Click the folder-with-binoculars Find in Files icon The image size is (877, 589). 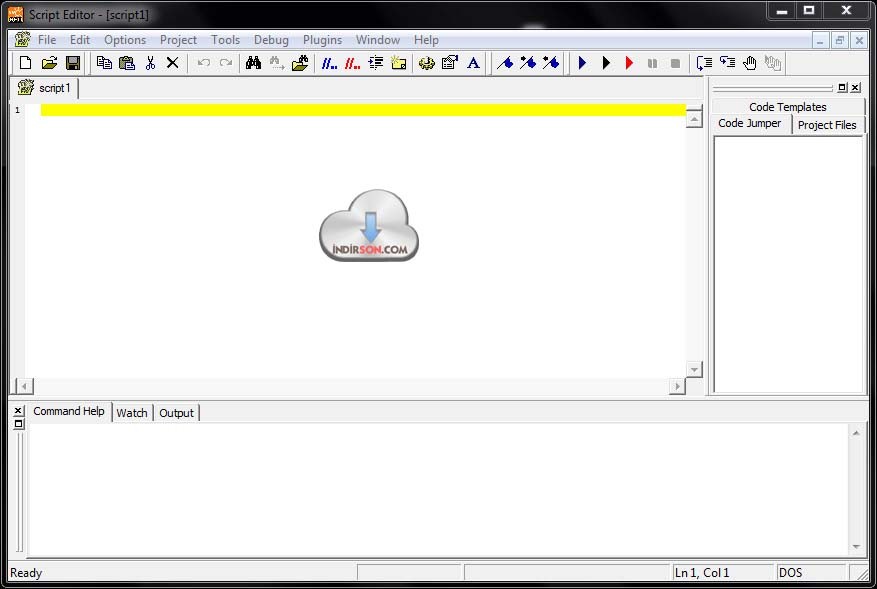[300, 63]
